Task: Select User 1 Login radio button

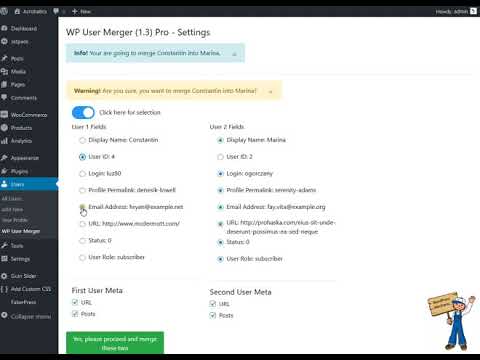Action: [x=82, y=174]
